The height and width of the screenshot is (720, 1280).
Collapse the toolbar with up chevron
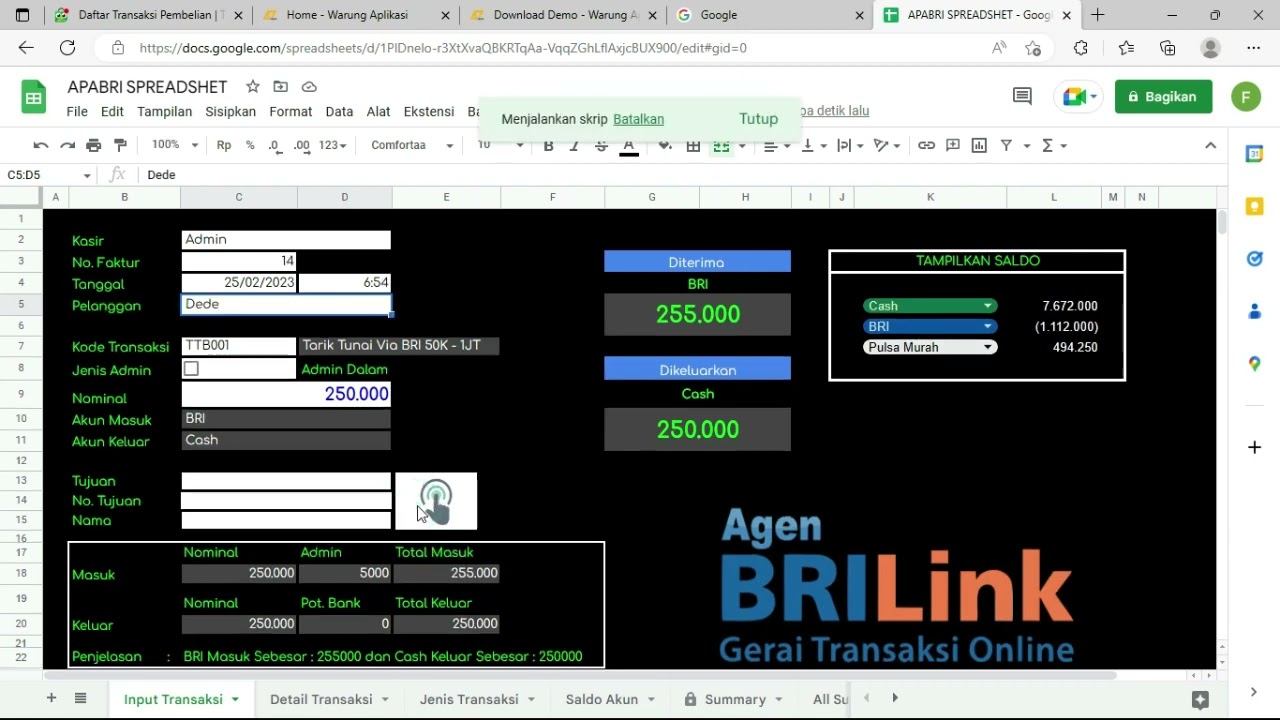click(1210, 146)
